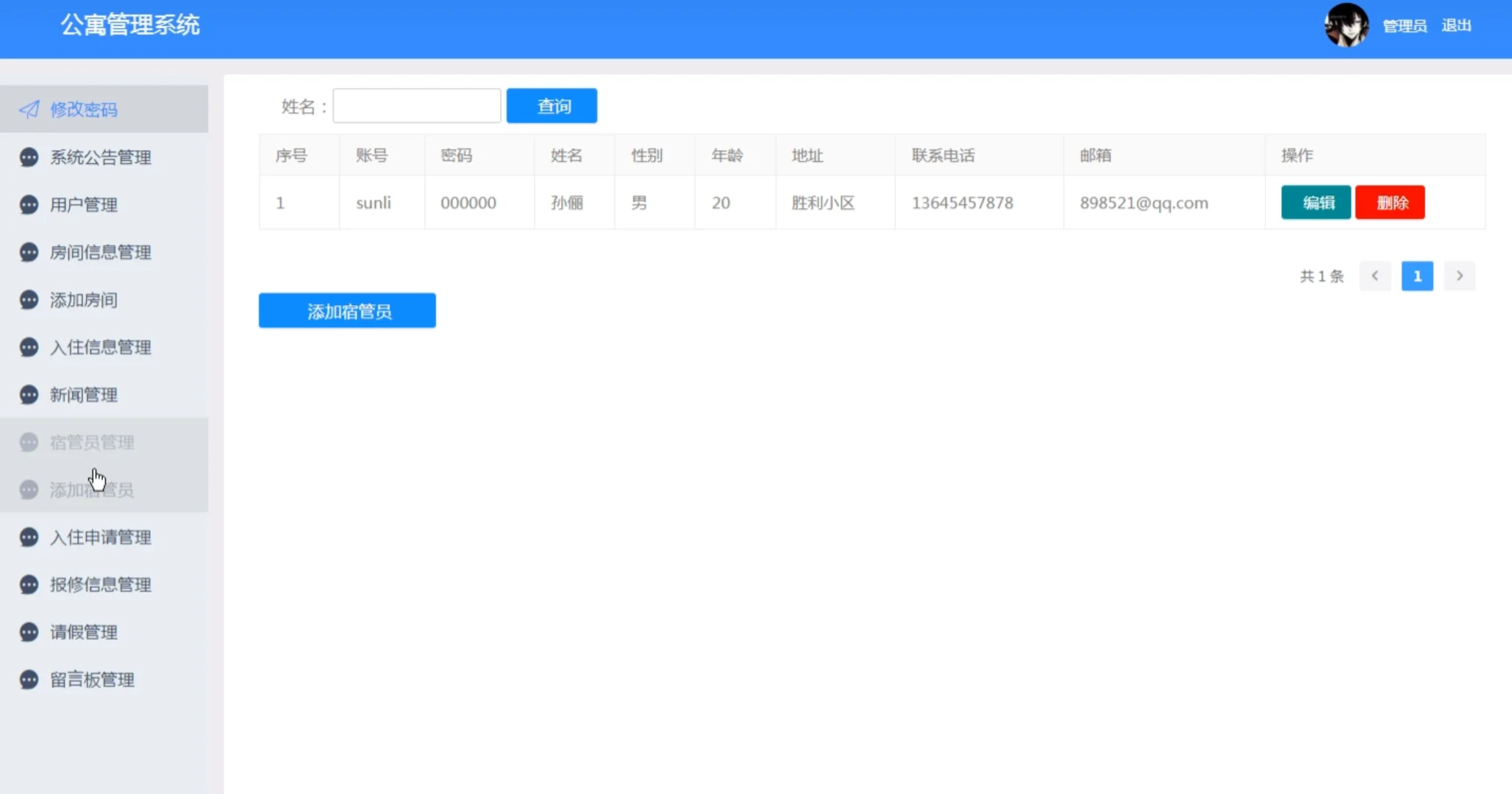Open the 入住申请管理 sidebar entry
This screenshot has width=1512, height=794.
(101, 537)
